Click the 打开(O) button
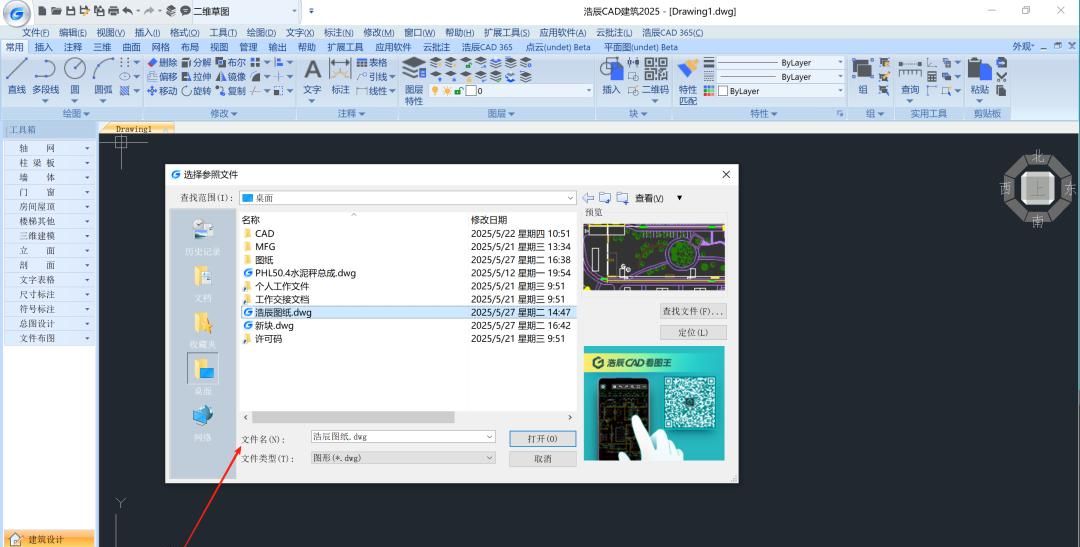Screen dimensions: 1080x547 pos(542,439)
